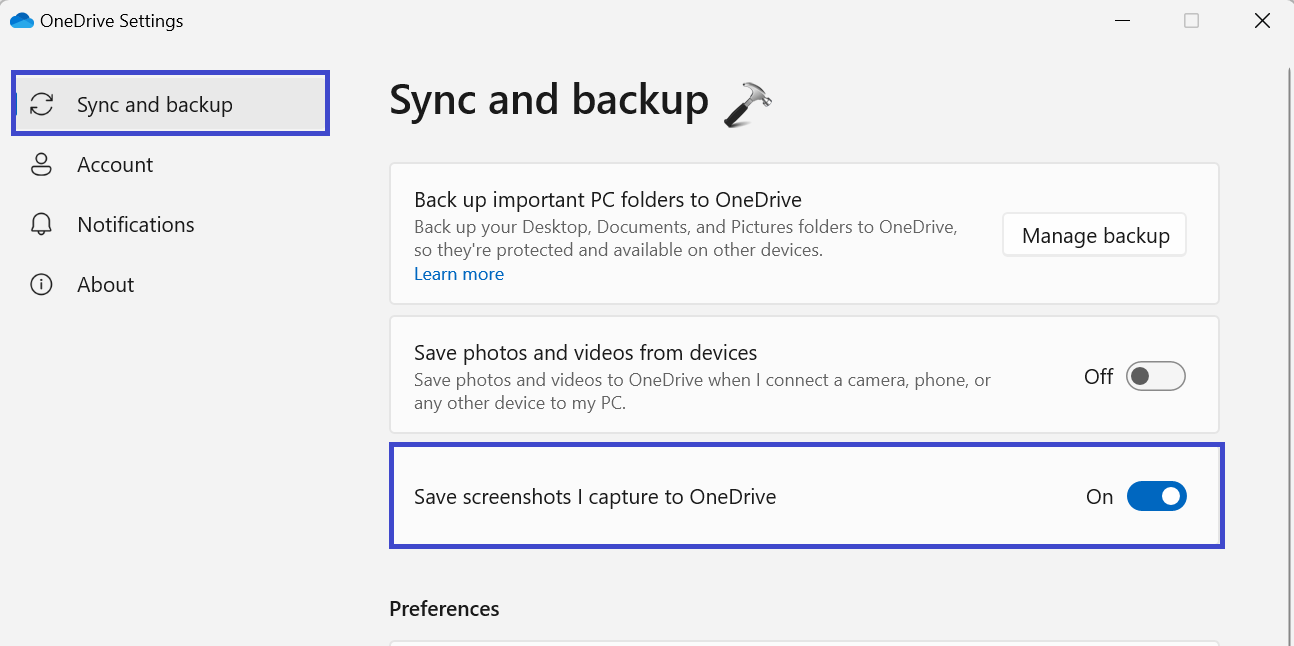Switch to the Account tab
Image resolution: width=1294 pixels, height=646 pixels.
[x=115, y=165]
